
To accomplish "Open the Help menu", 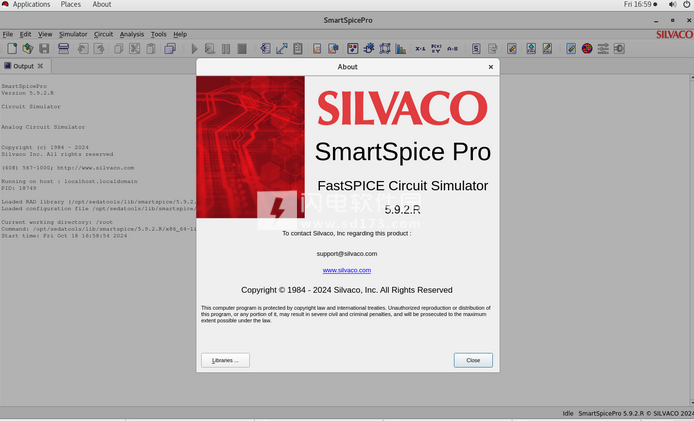I will pyautogui.click(x=180, y=34).
